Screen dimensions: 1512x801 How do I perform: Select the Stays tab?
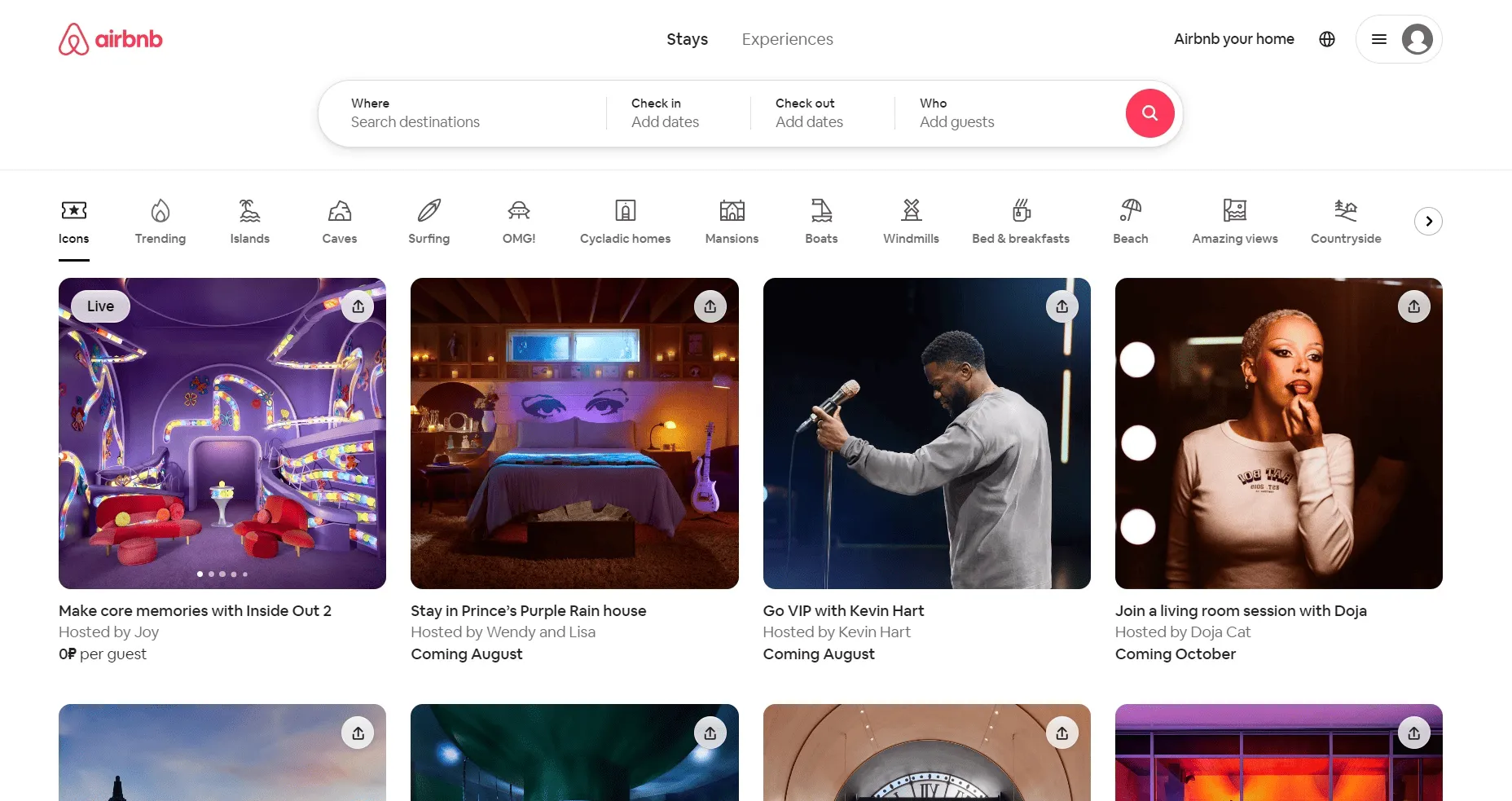pos(687,39)
